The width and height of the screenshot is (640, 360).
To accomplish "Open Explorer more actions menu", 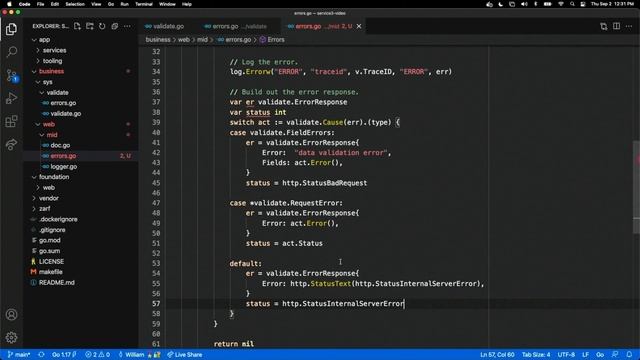I will [127, 26].
